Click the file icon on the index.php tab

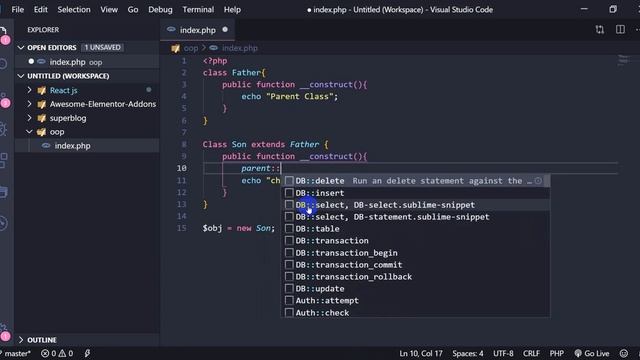[x=171, y=29]
